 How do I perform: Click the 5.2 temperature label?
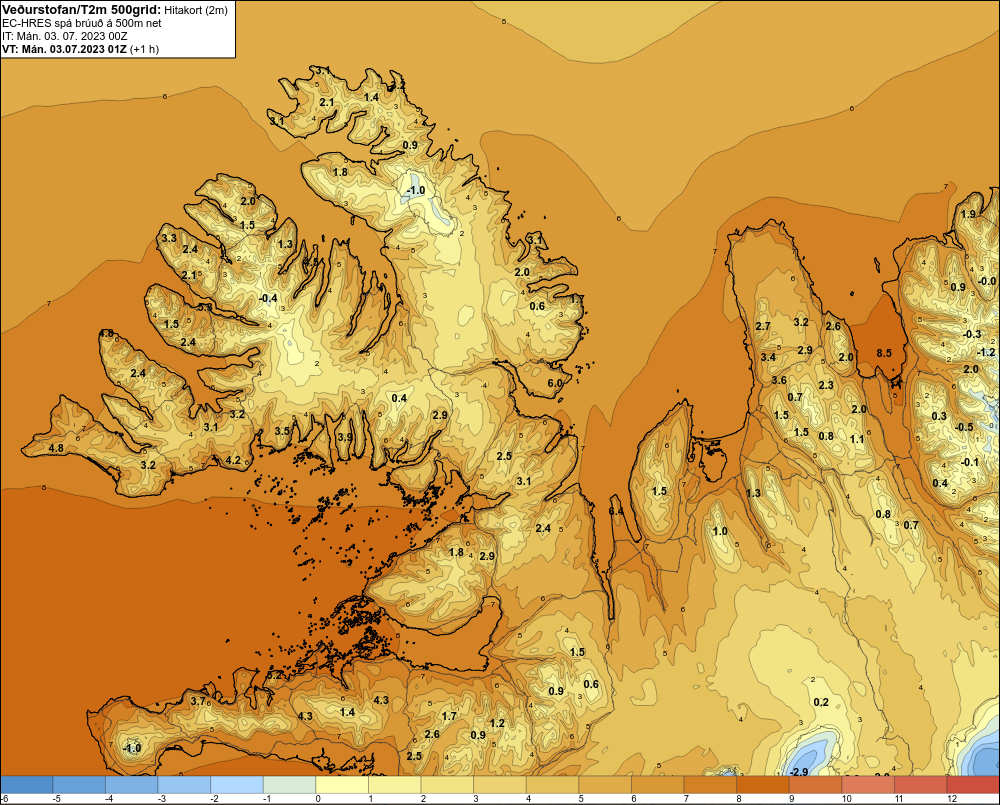tap(274, 674)
